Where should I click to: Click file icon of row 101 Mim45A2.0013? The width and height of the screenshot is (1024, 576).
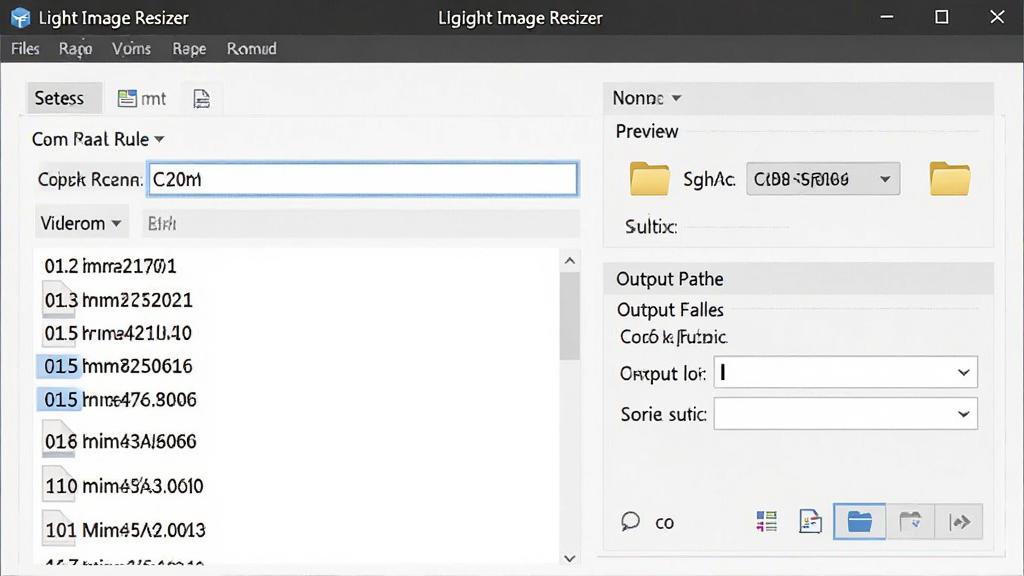[59, 528]
